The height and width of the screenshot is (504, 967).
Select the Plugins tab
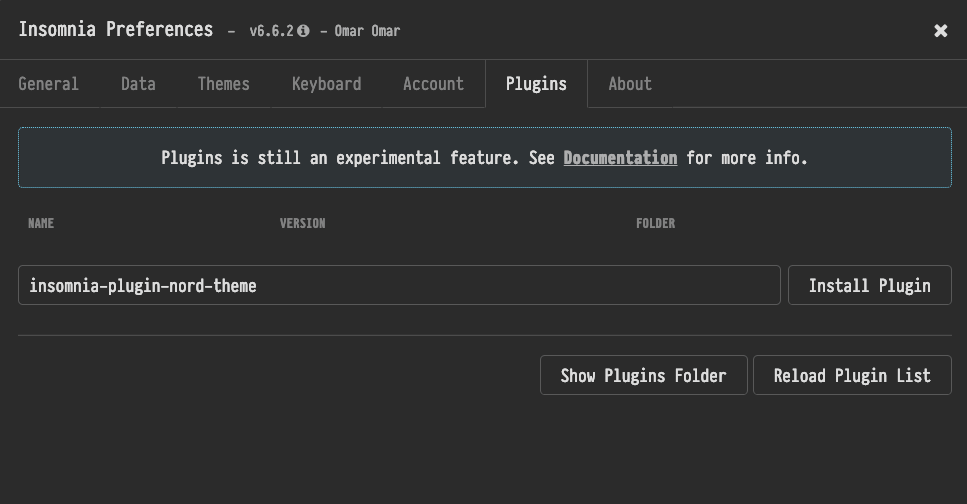tap(536, 84)
